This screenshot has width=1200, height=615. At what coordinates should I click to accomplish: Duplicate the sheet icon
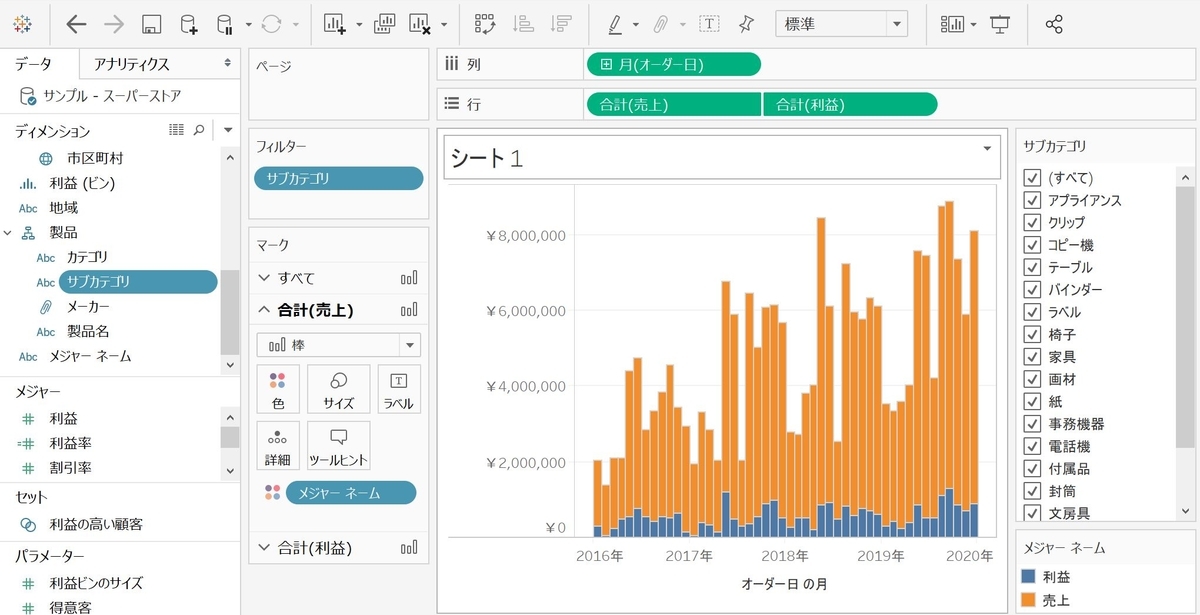tap(384, 24)
